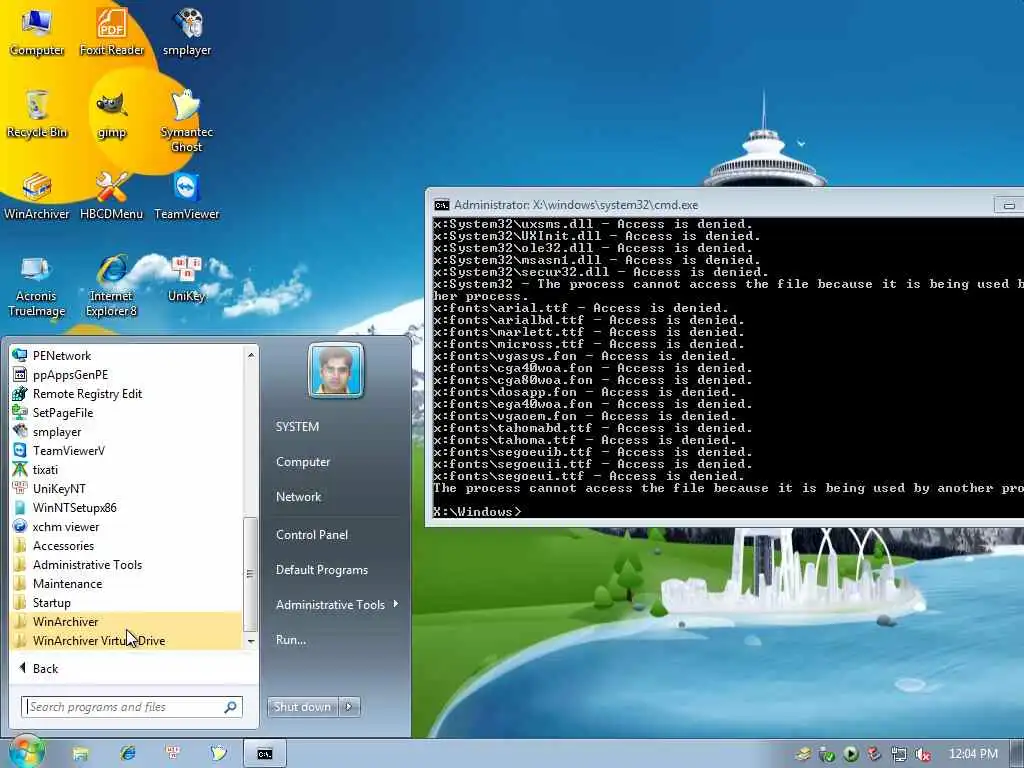Minimize the cmd.exe window
The height and width of the screenshot is (768, 1024).
[x=1009, y=205]
